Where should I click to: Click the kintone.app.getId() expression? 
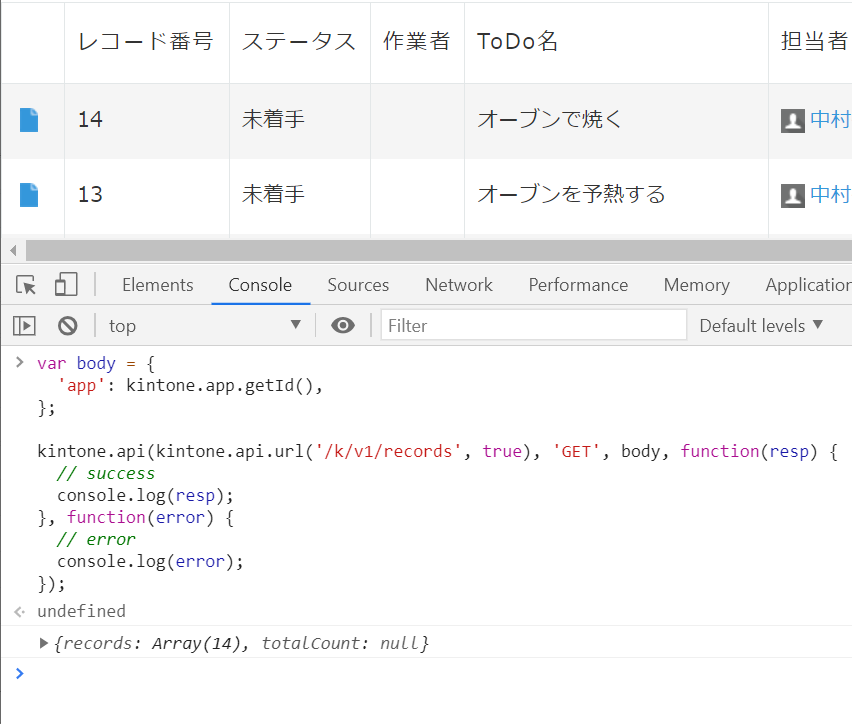(220, 386)
